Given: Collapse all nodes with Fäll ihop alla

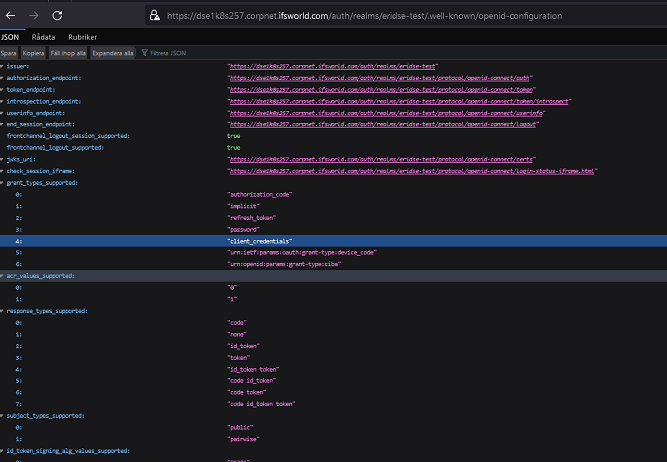Looking at the screenshot, I should (x=68, y=52).
